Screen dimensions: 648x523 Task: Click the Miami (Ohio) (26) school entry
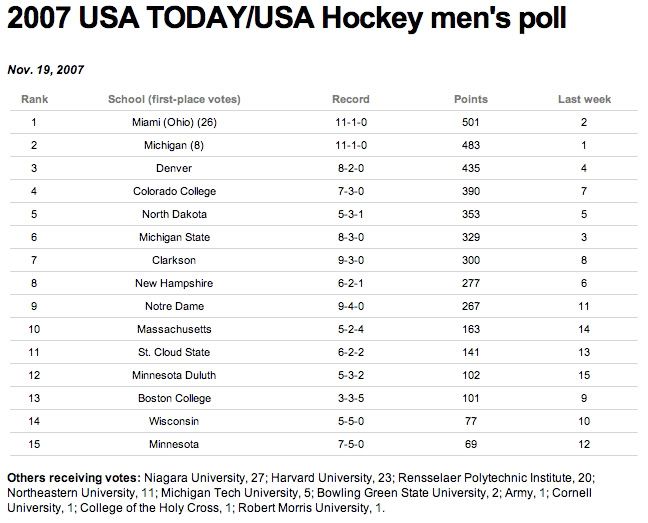[x=174, y=122]
